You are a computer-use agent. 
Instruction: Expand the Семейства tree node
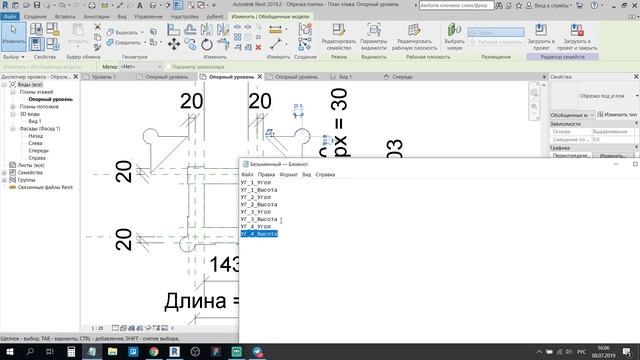pos(4,173)
